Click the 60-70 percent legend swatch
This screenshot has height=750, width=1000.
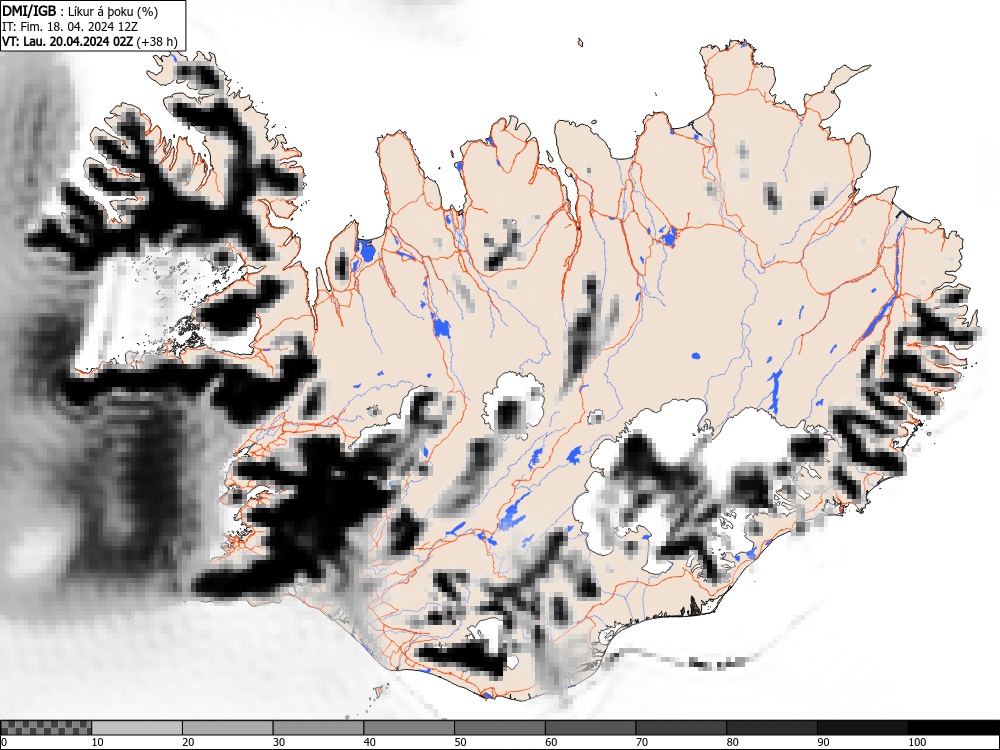(591, 728)
